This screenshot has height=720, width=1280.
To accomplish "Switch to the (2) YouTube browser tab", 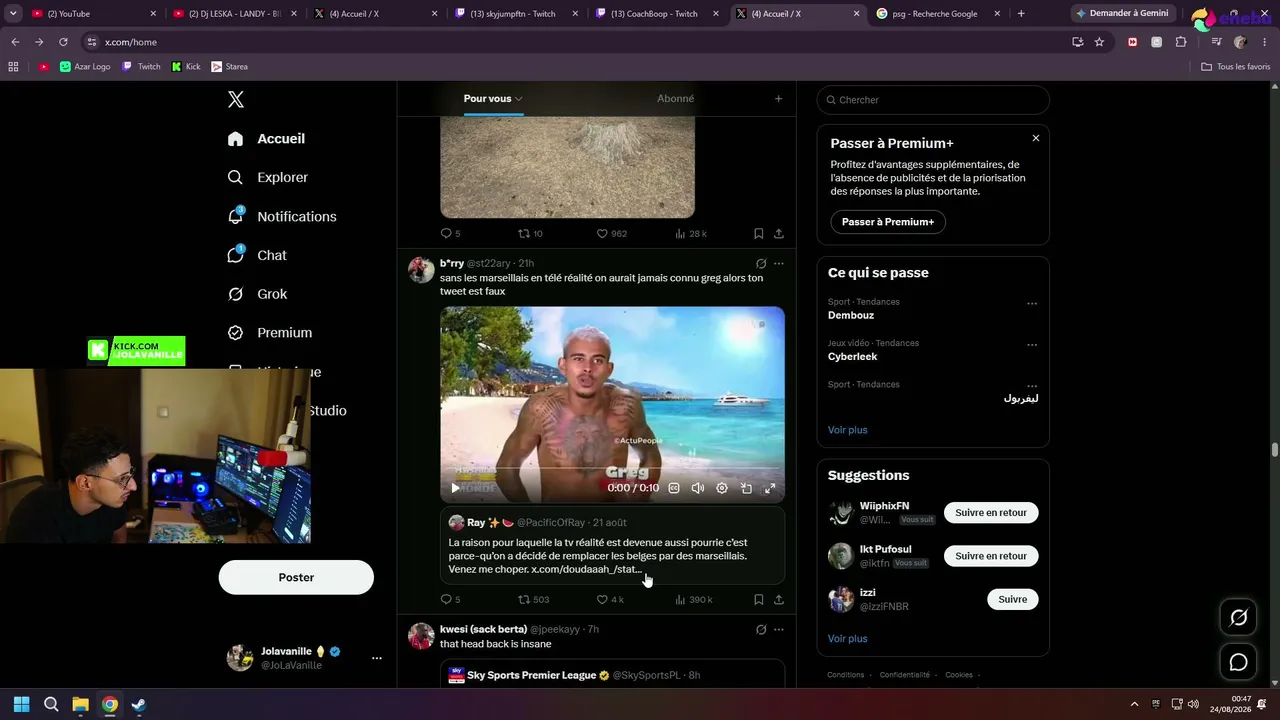I will click(95, 14).
